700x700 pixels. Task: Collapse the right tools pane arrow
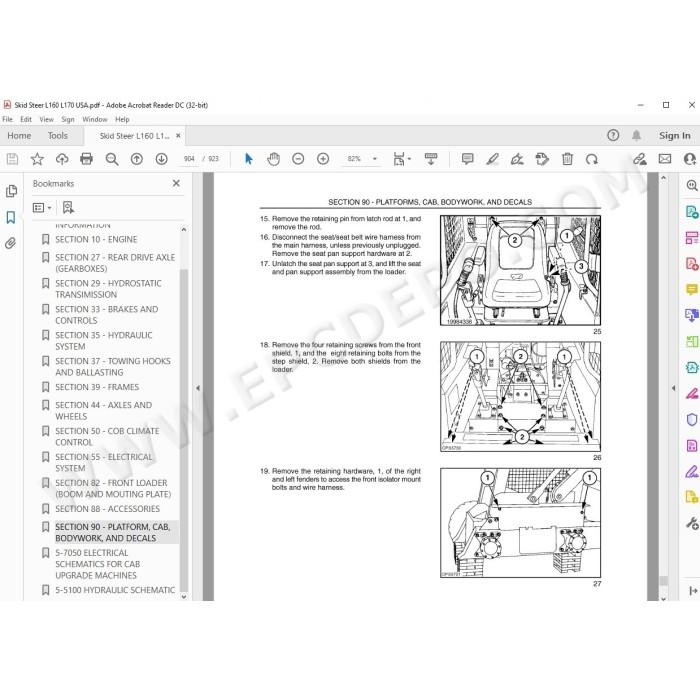(x=674, y=388)
